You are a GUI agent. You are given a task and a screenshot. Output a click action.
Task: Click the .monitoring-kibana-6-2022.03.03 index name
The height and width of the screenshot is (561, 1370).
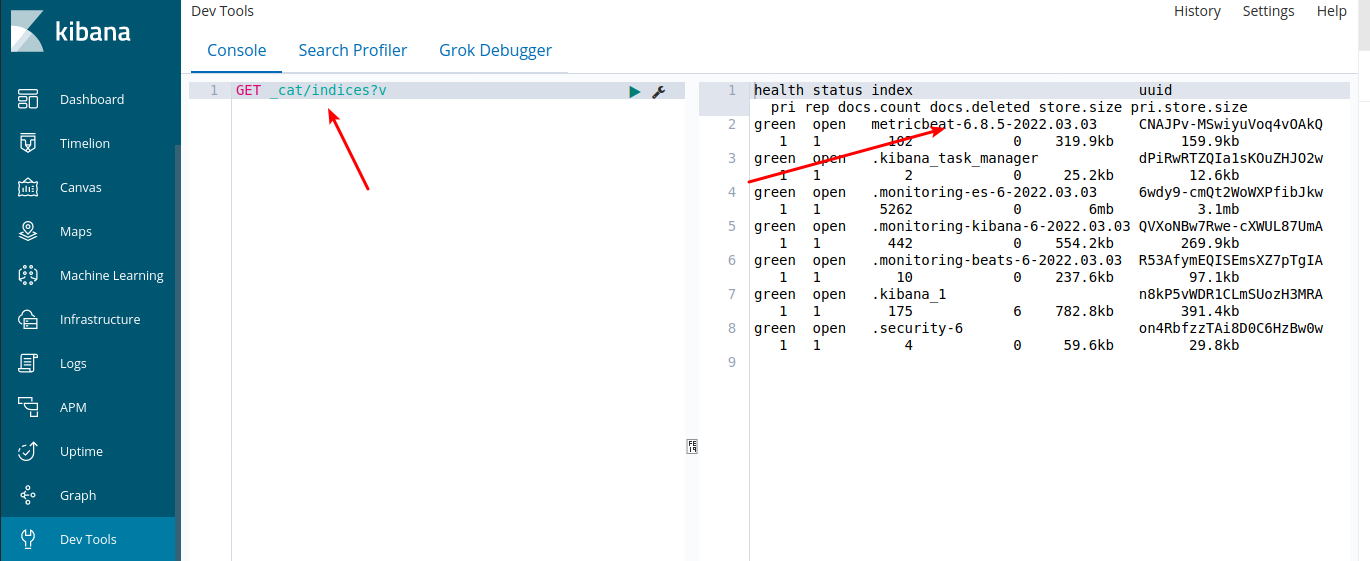pyautogui.click(x=1001, y=226)
